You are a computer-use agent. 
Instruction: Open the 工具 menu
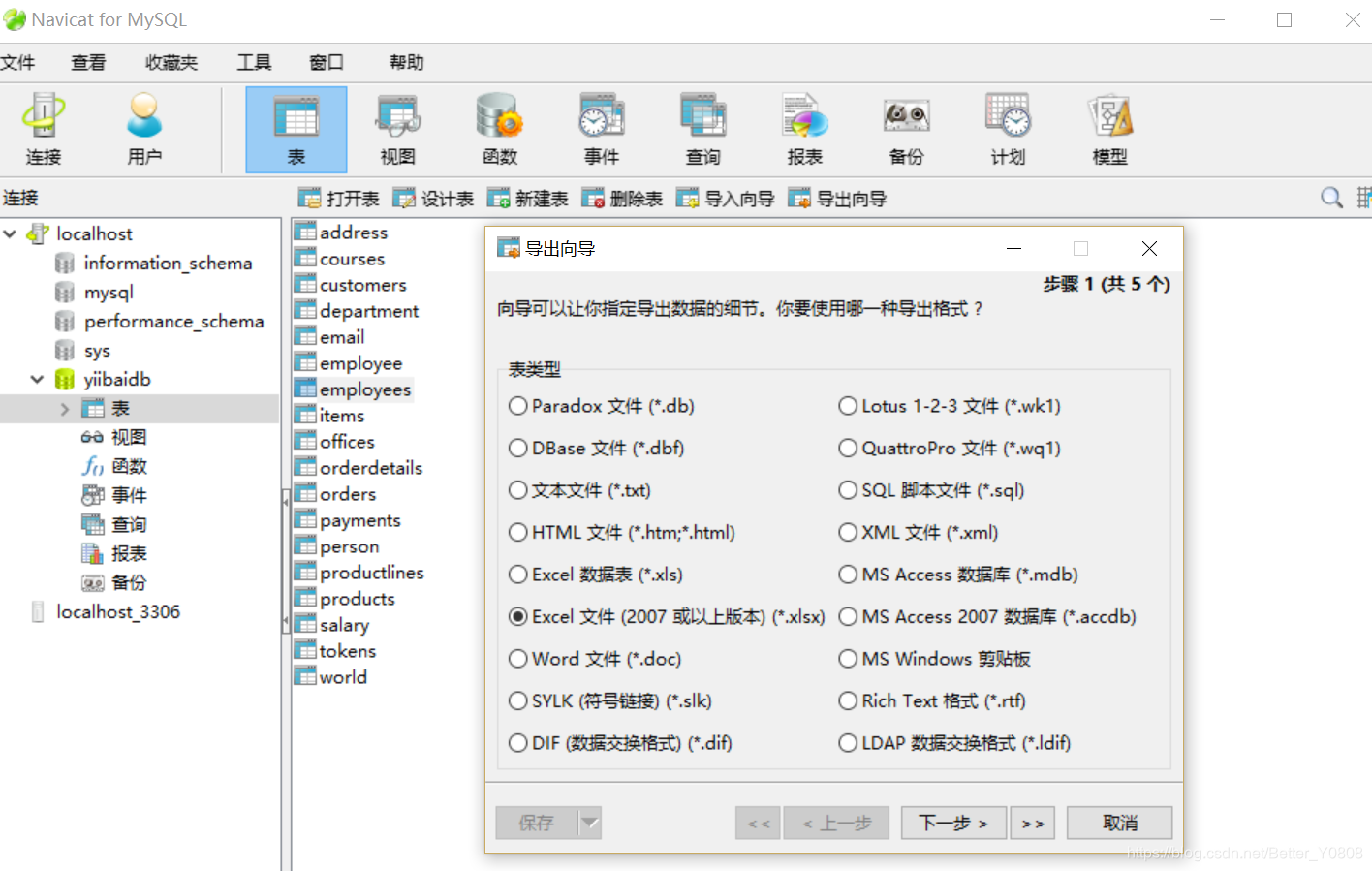[255, 63]
